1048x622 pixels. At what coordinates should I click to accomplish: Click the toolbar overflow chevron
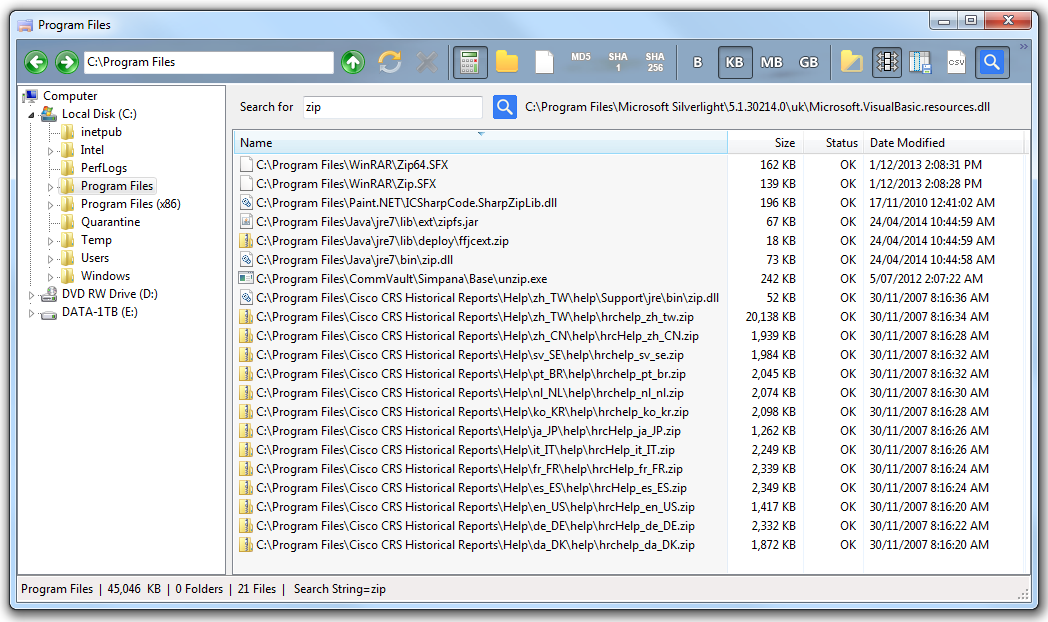click(x=1022, y=44)
